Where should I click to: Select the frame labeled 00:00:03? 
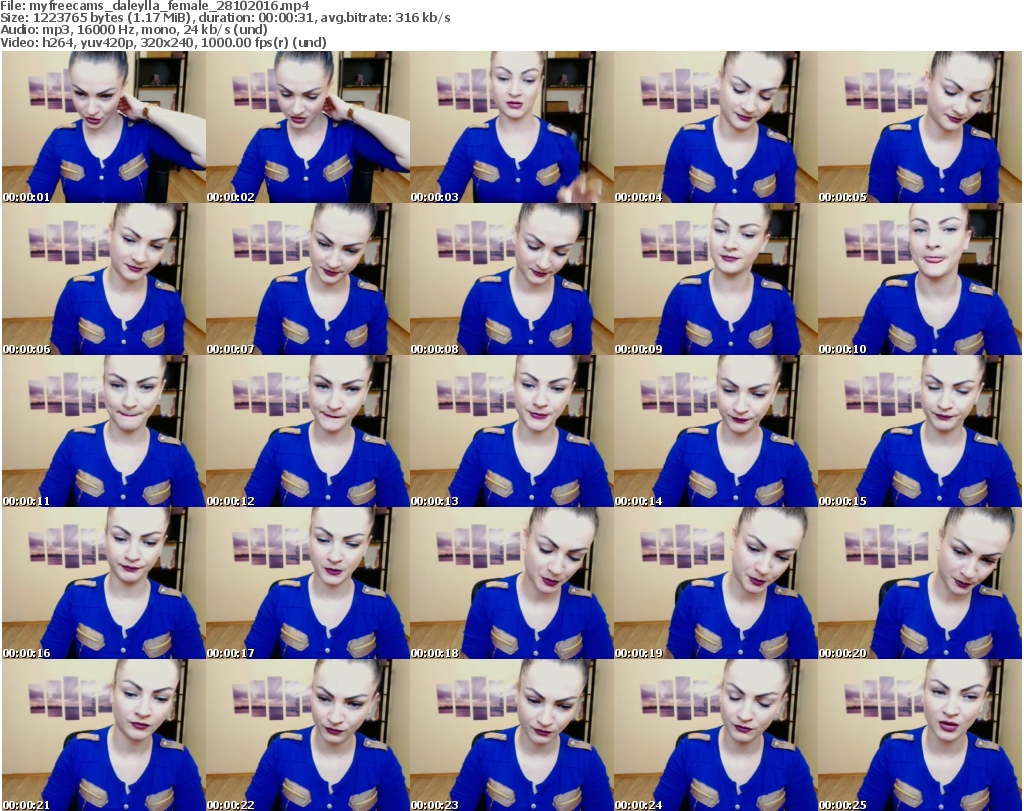(511, 127)
